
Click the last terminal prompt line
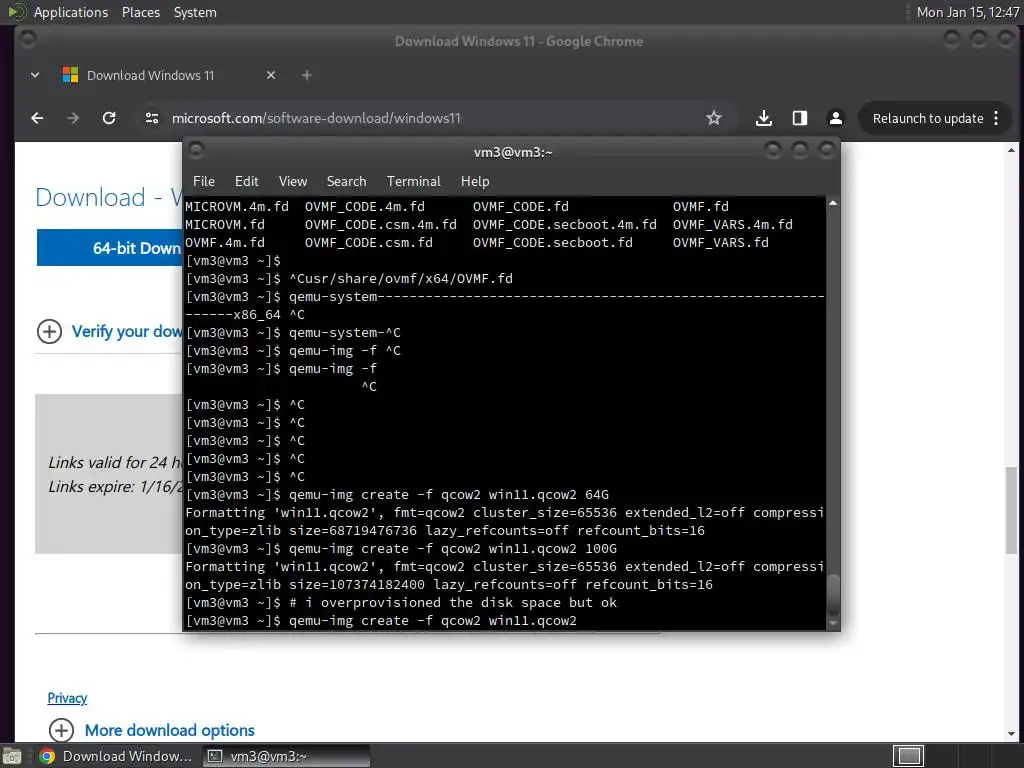click(381, 620)
